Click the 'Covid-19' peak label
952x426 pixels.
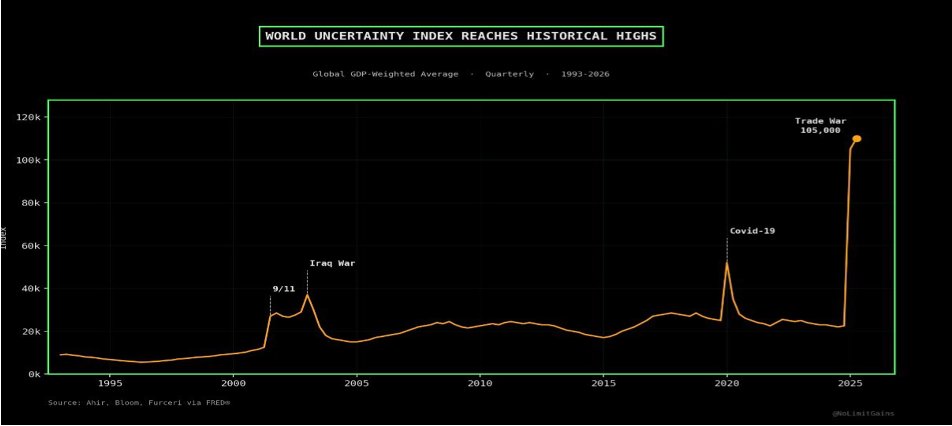pos(752,231)
